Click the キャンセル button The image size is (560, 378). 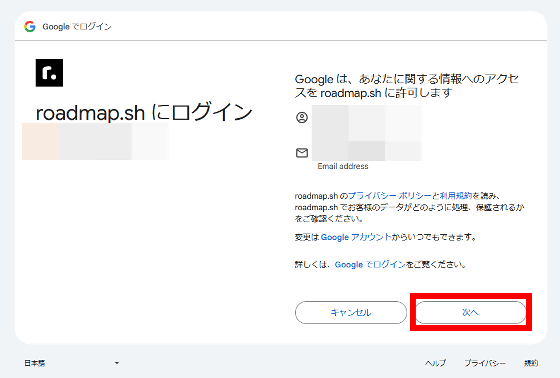point(351,312)
